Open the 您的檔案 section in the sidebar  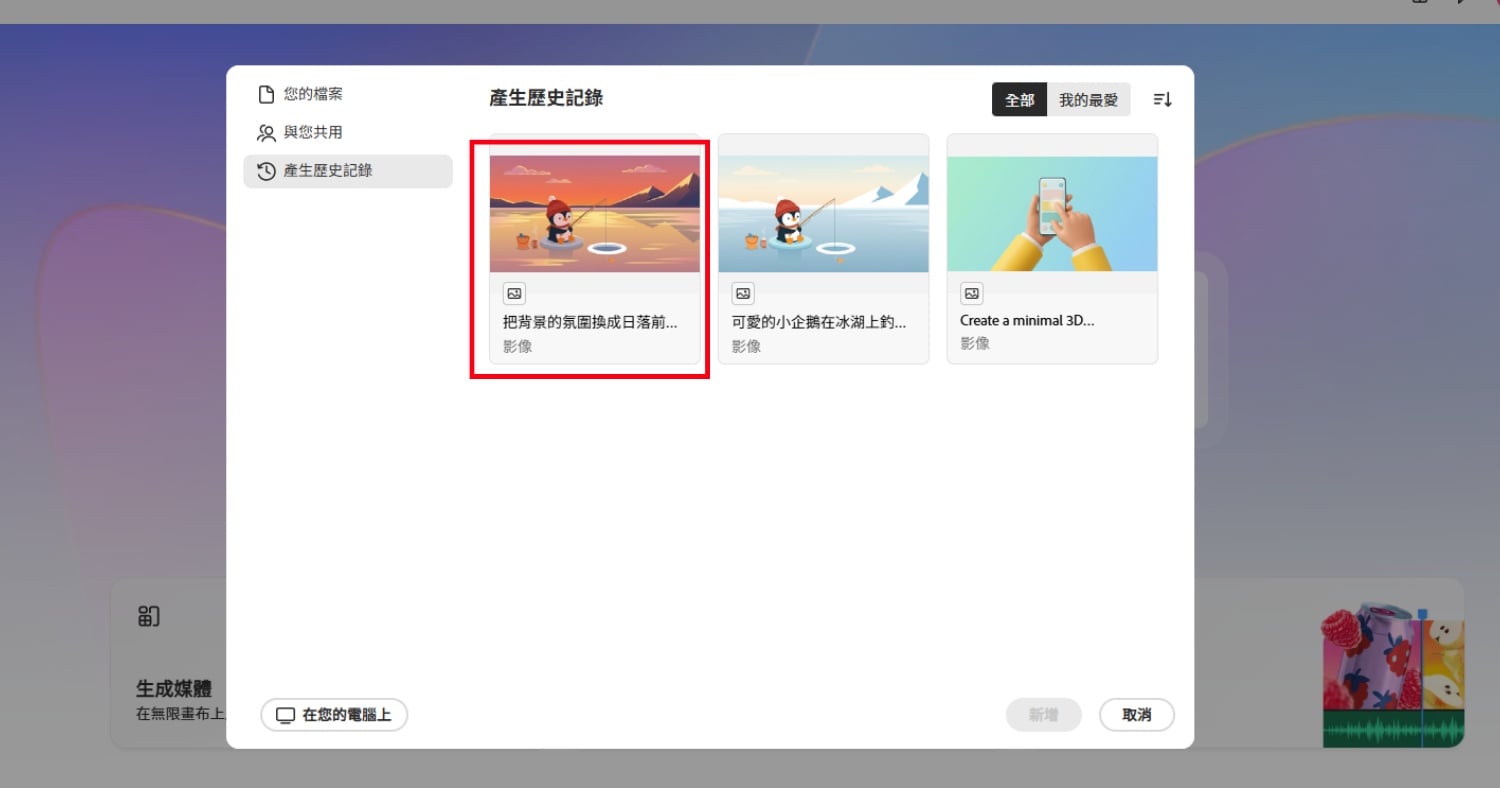coord(312,94)
